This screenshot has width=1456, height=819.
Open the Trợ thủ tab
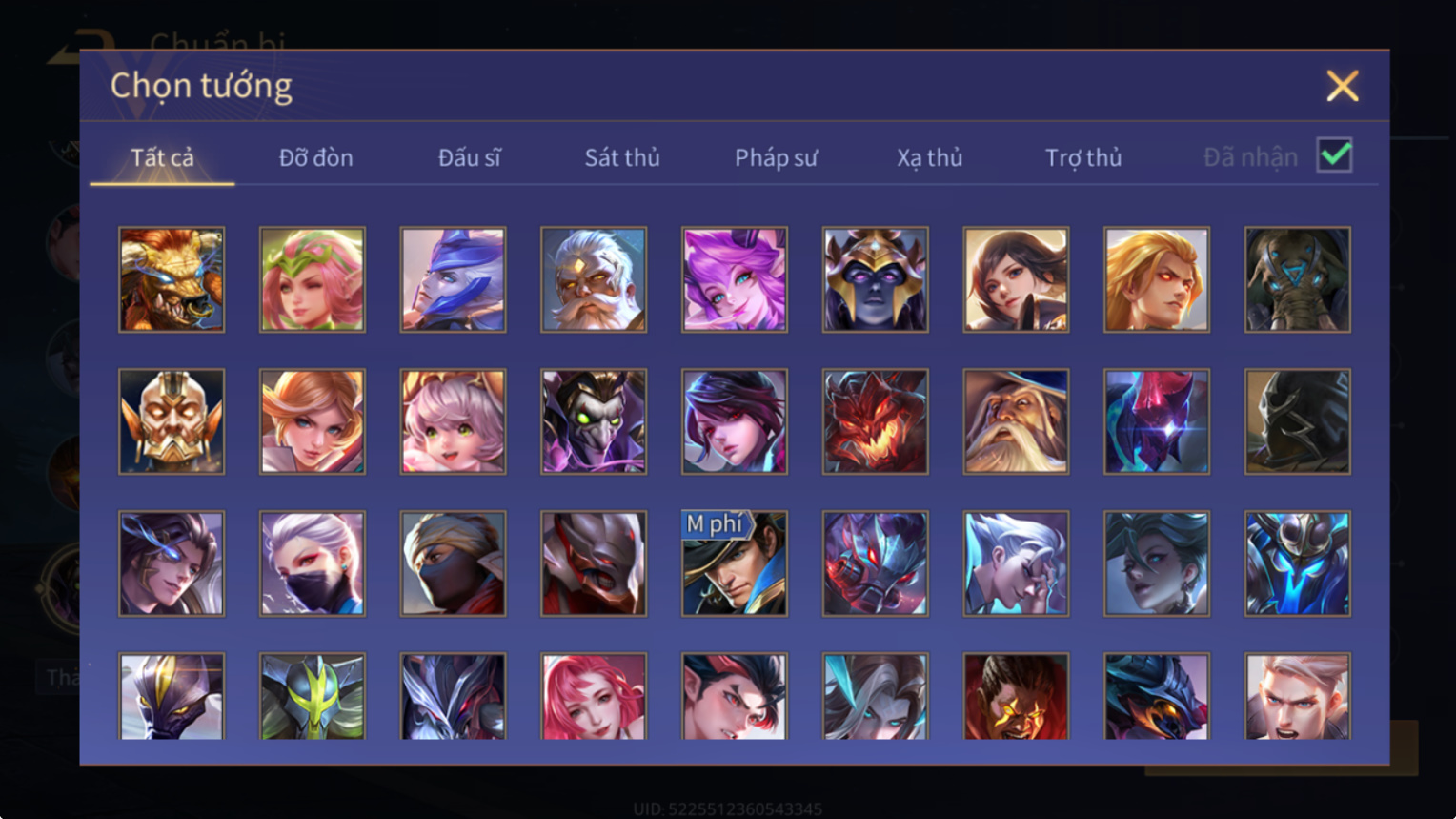[x=1083, y=157]
